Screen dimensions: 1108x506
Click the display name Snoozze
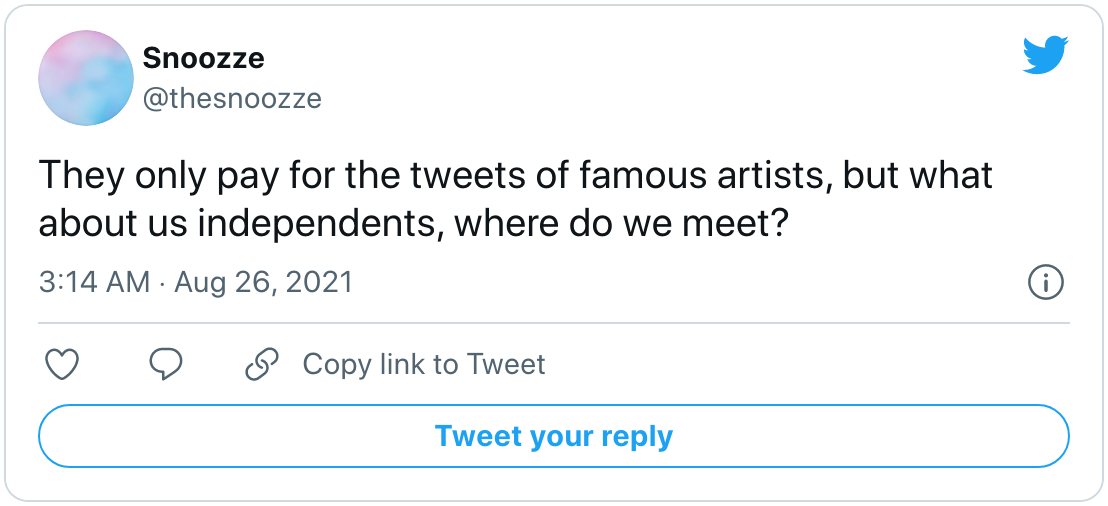[x=204, y=58]
